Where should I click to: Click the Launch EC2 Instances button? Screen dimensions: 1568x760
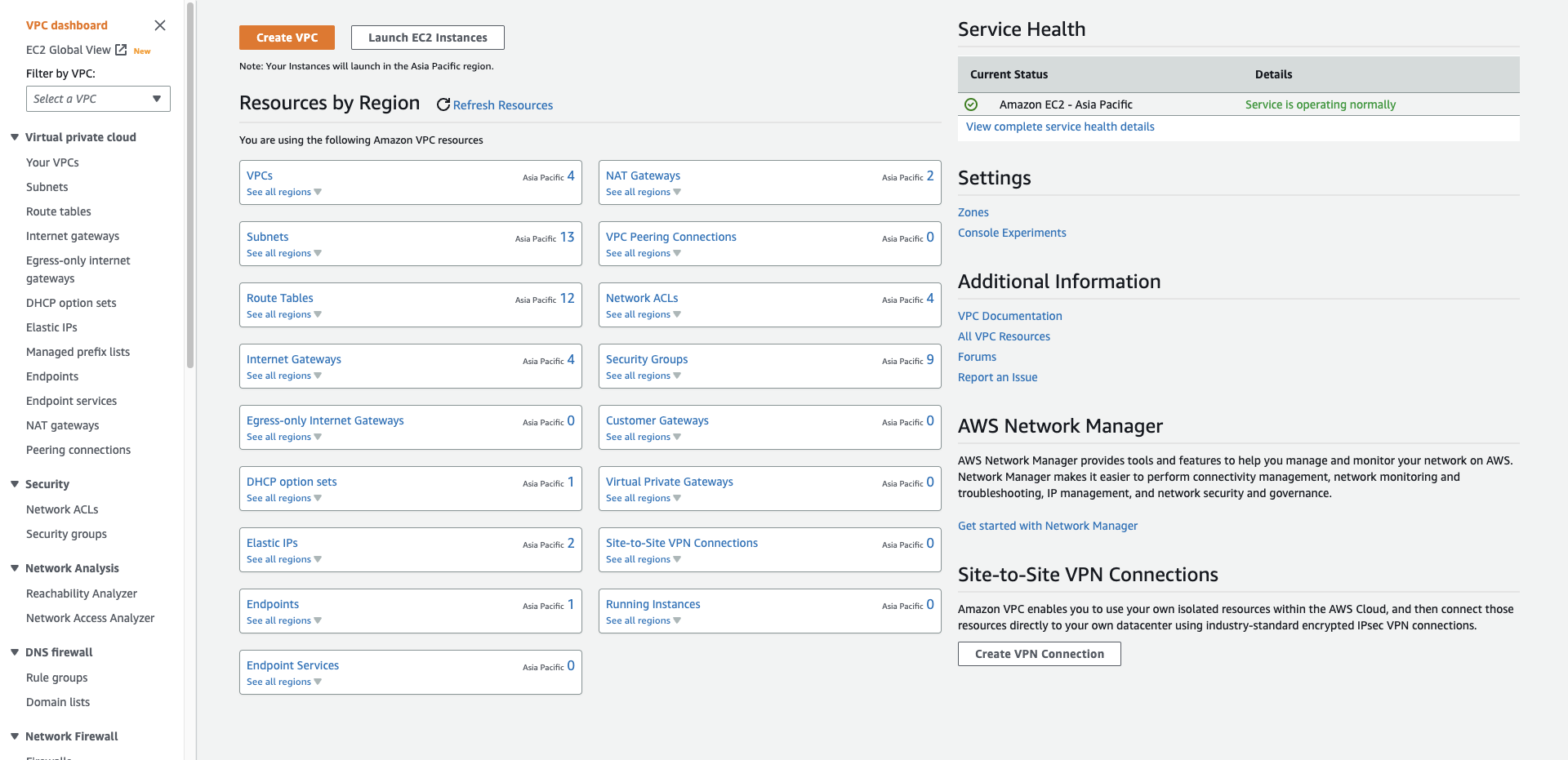pos(427,38)
